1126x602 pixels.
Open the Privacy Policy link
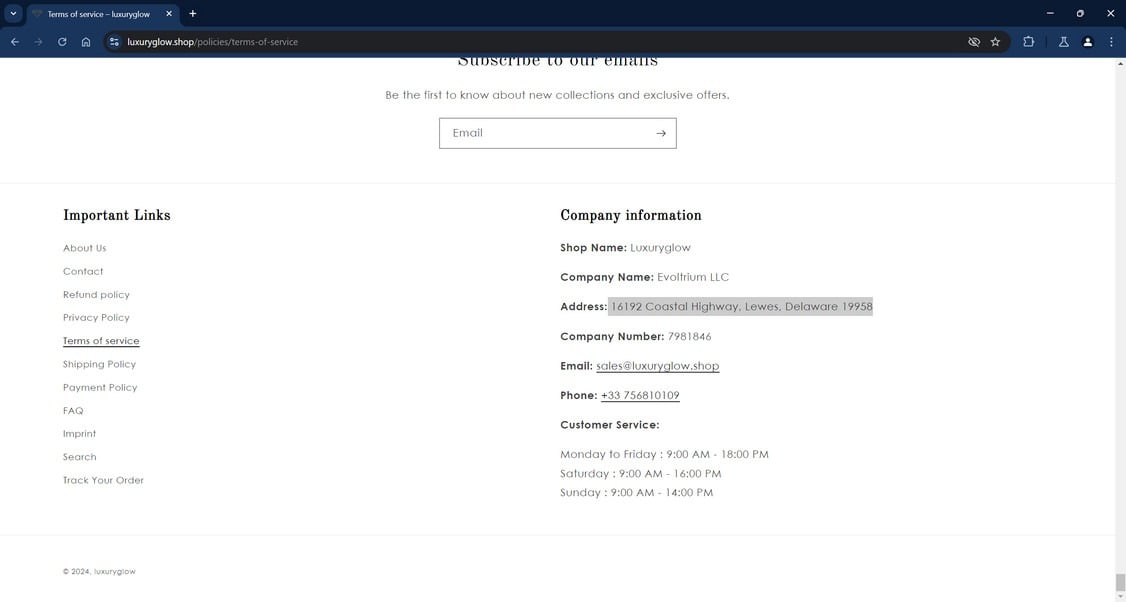pyautogui.click(x=96, y=318)
